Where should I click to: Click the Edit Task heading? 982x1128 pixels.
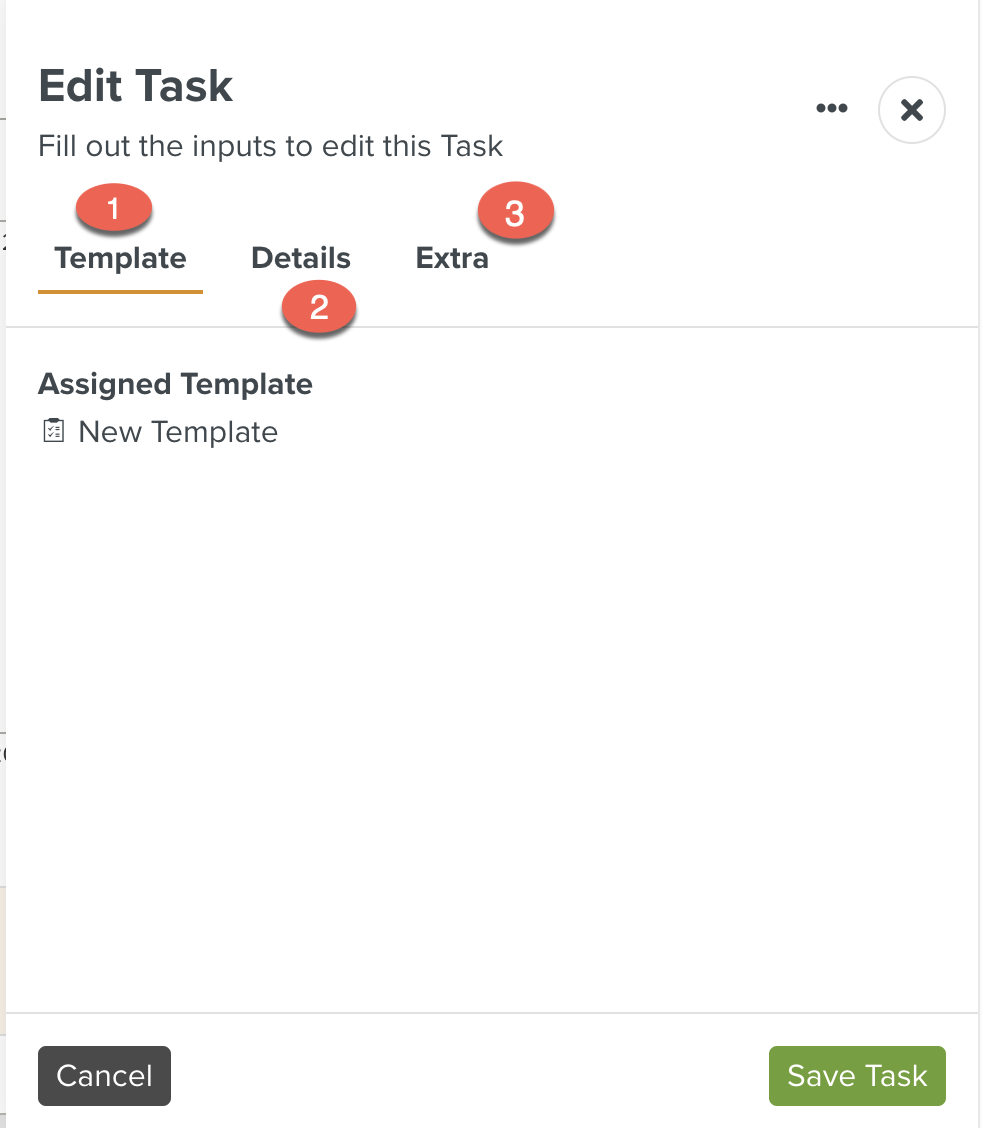(136, 87)
